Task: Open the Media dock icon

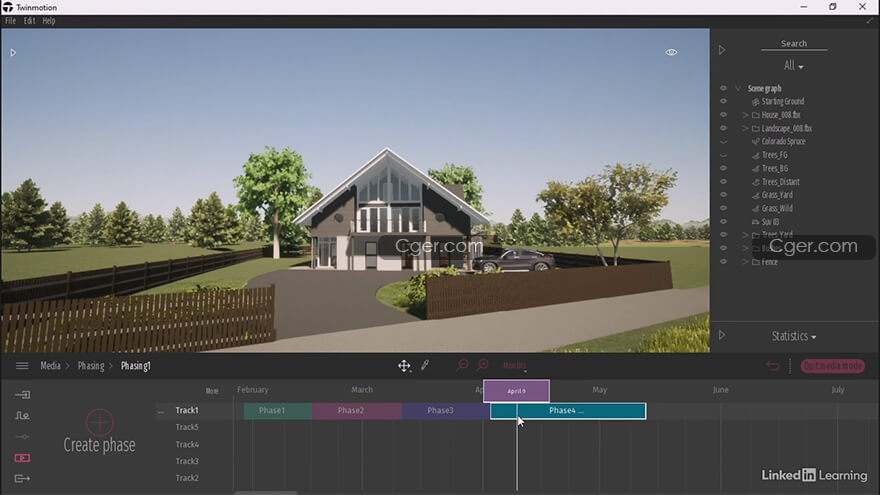Action: coord(22,458)
